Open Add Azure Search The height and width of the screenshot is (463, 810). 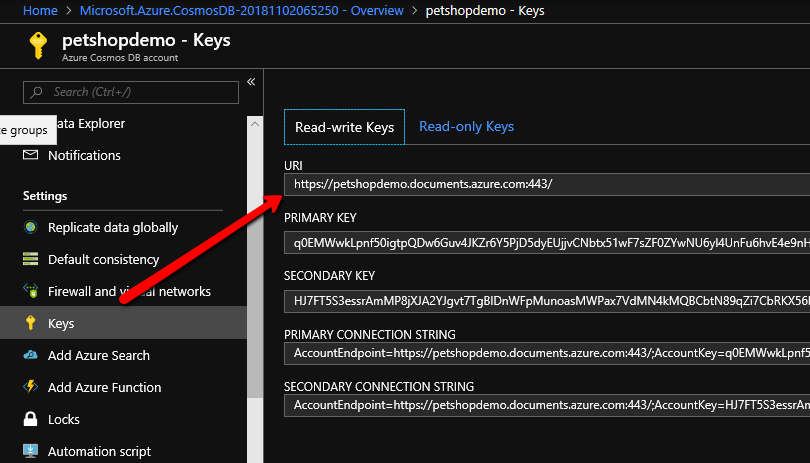tap(99, 356)
